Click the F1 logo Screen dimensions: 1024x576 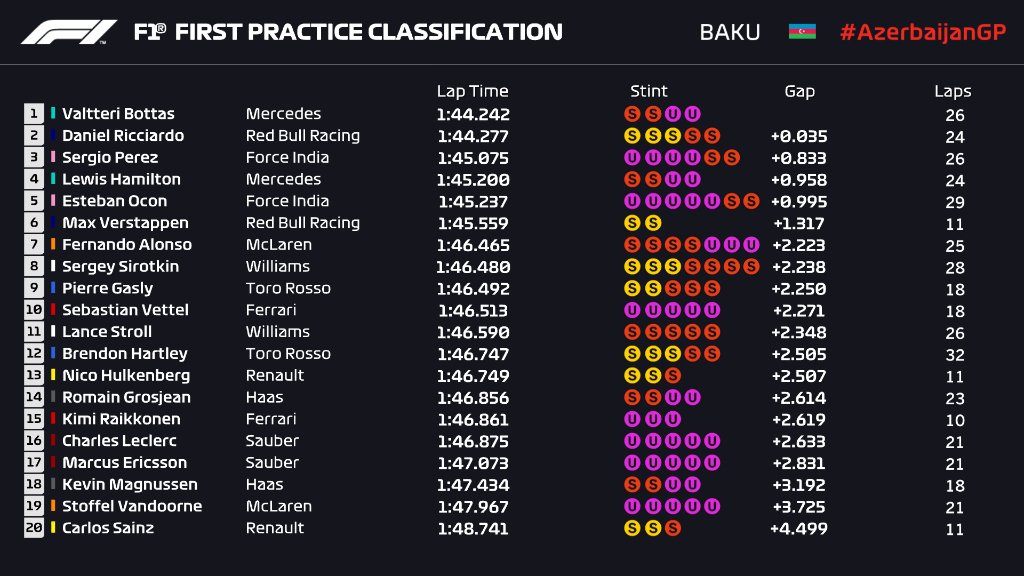(68, 32)
